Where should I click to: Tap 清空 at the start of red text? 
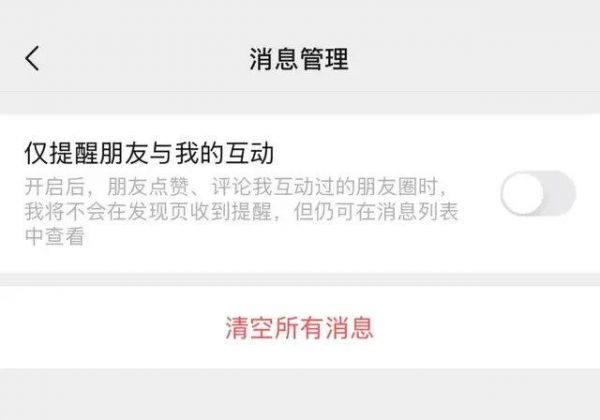tap(249, 328)
